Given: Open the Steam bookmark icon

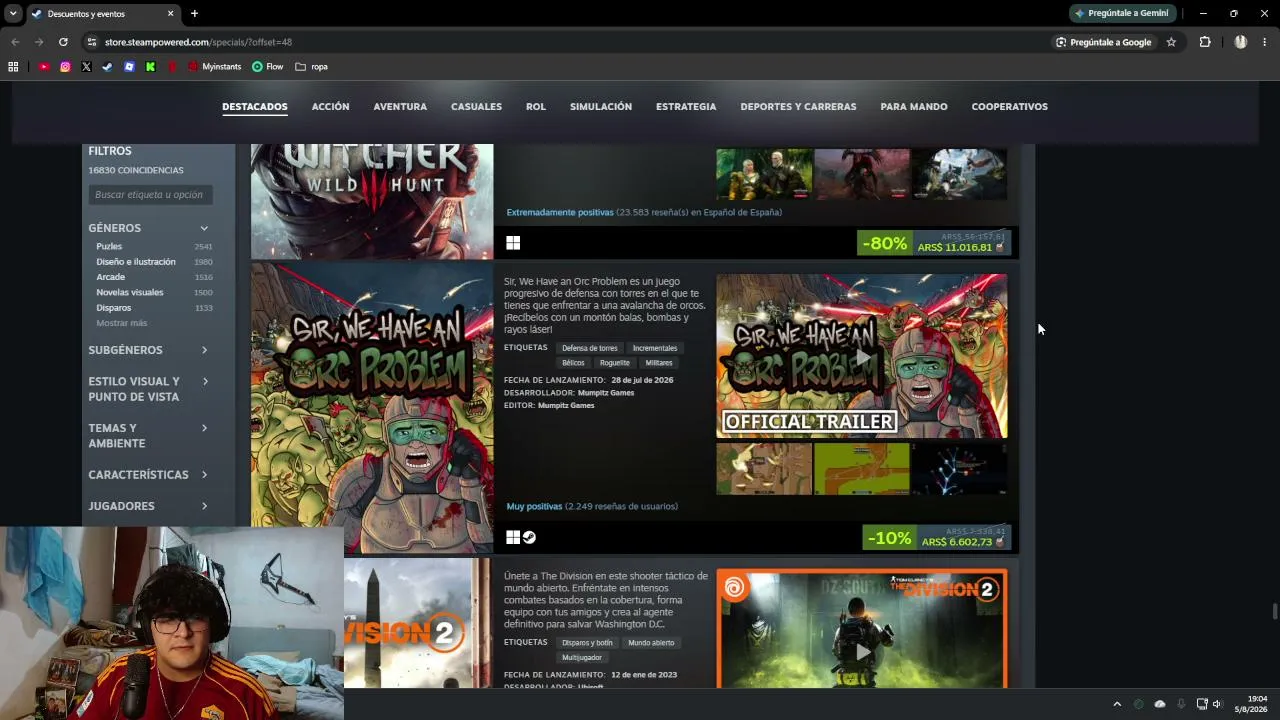Looking at the screenshot, I should (x=107, y=67).
